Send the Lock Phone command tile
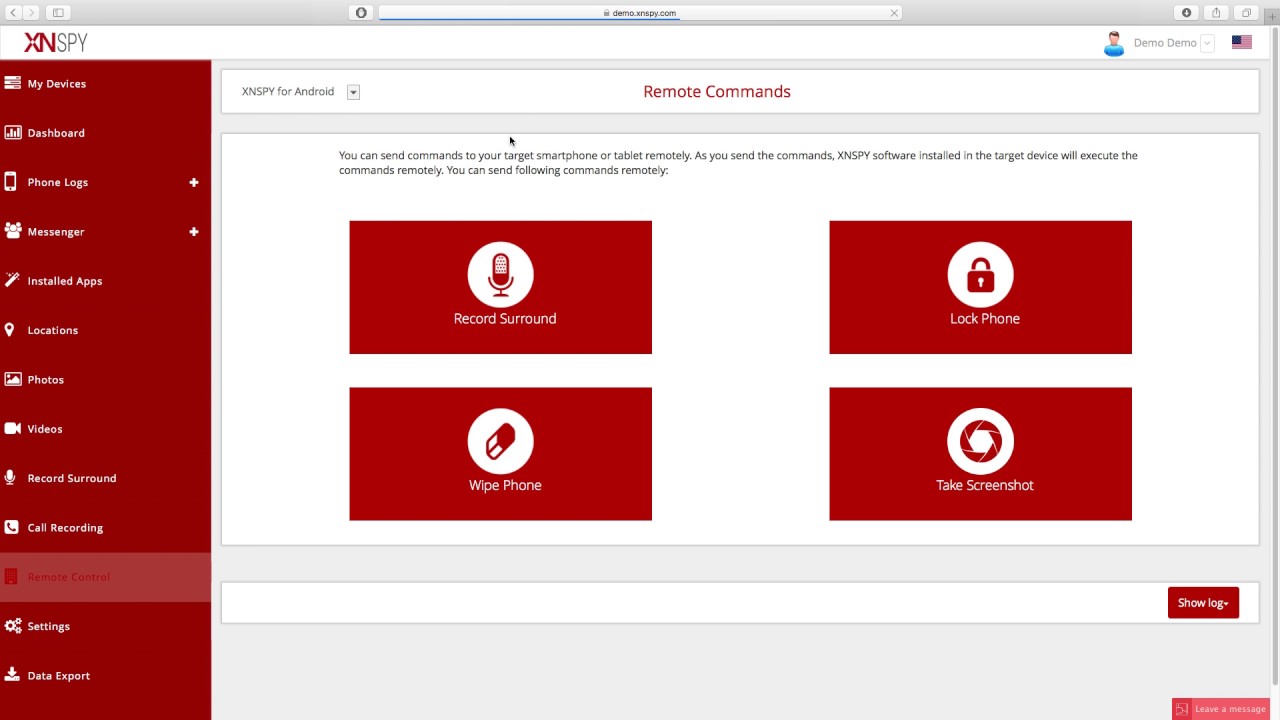The image size is (1280, 720). tap(980, 287)
